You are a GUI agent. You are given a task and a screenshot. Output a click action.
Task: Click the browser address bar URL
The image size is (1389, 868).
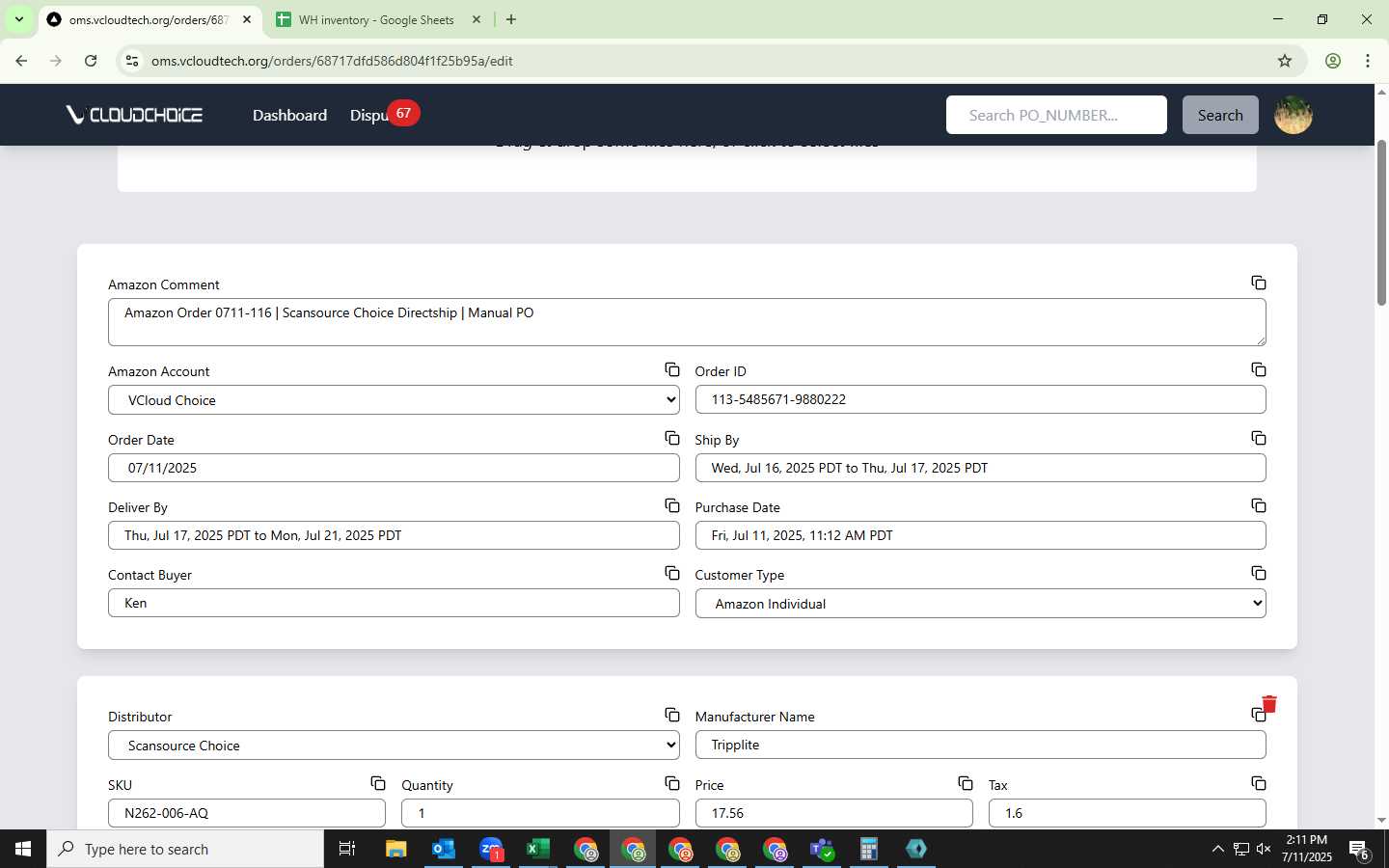[x=332, y=61]
